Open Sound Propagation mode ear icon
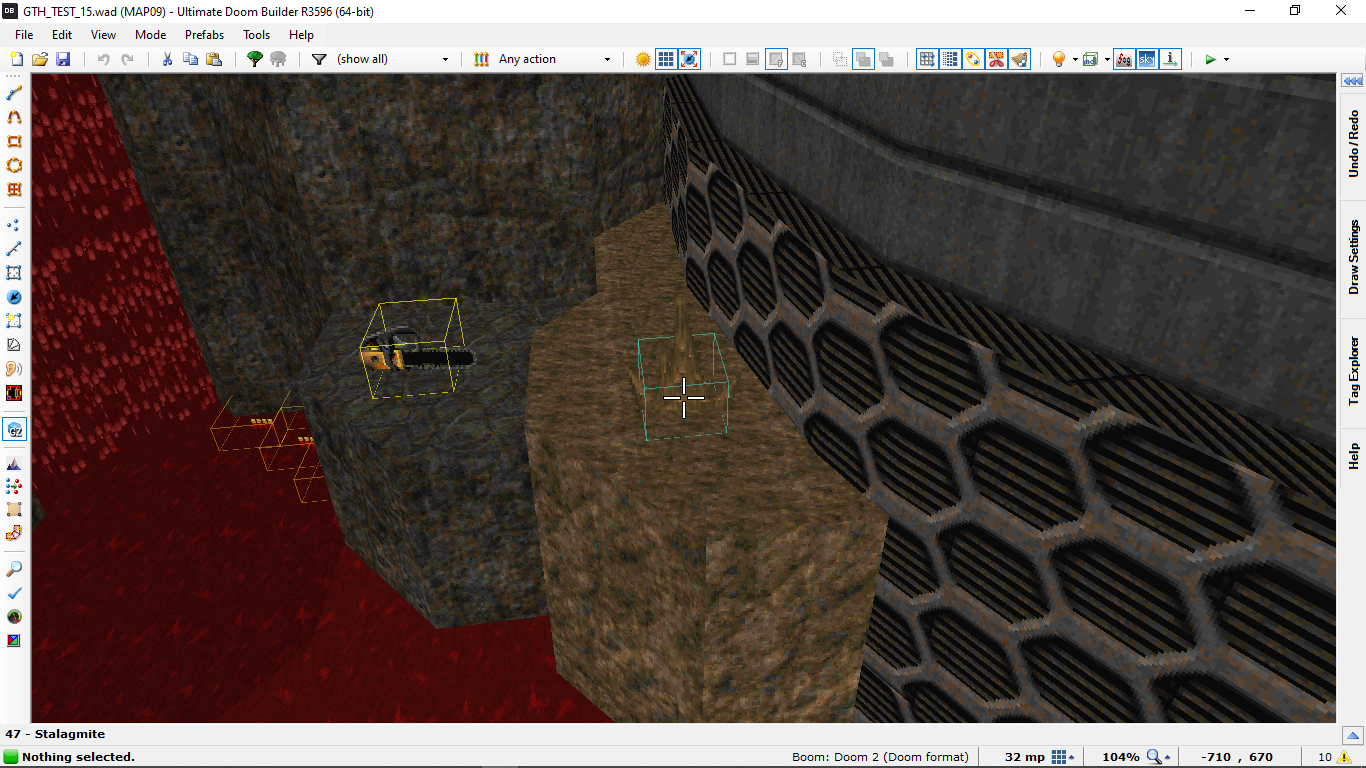The height and width of the screenshot is (768, 1366). (14, 369)
